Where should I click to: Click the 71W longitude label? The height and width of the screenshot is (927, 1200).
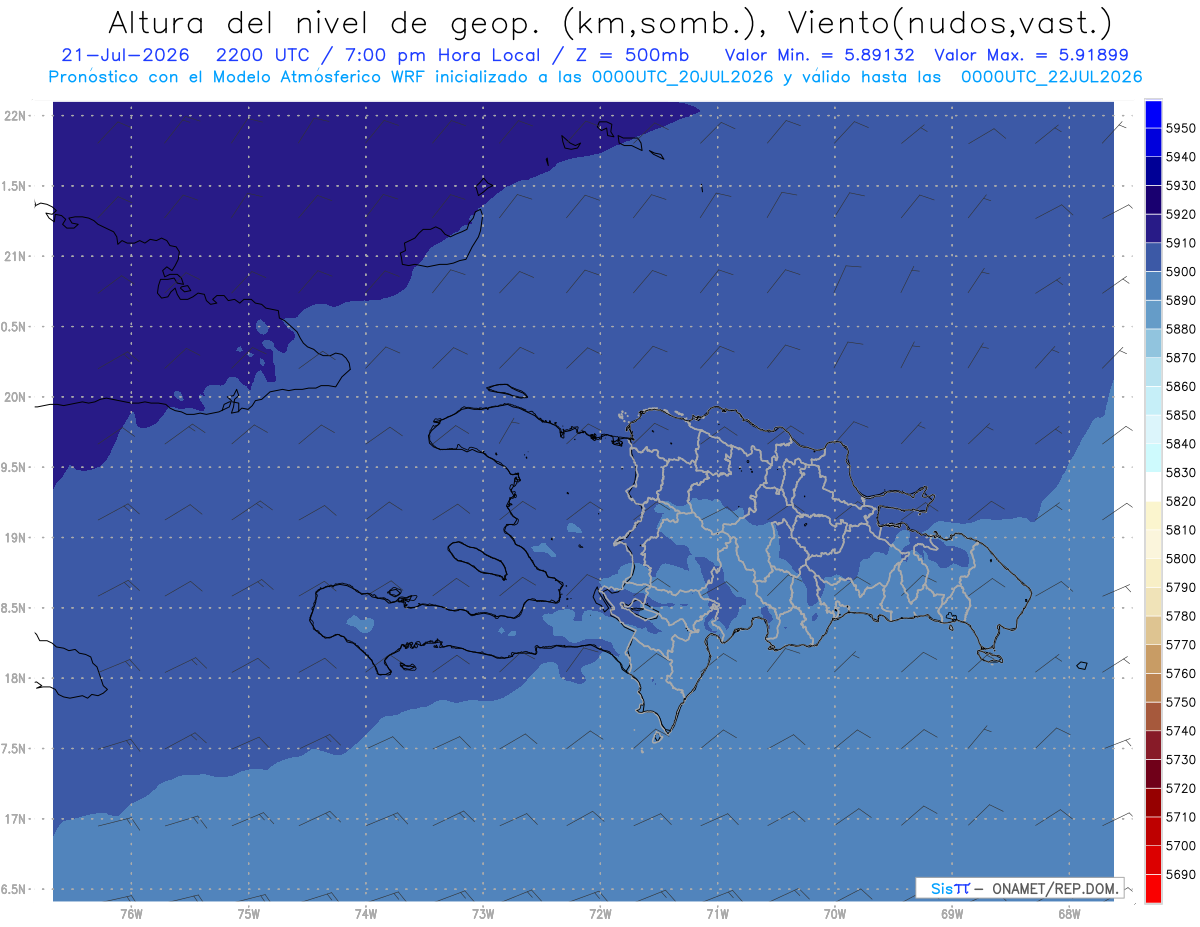[717, 913]
